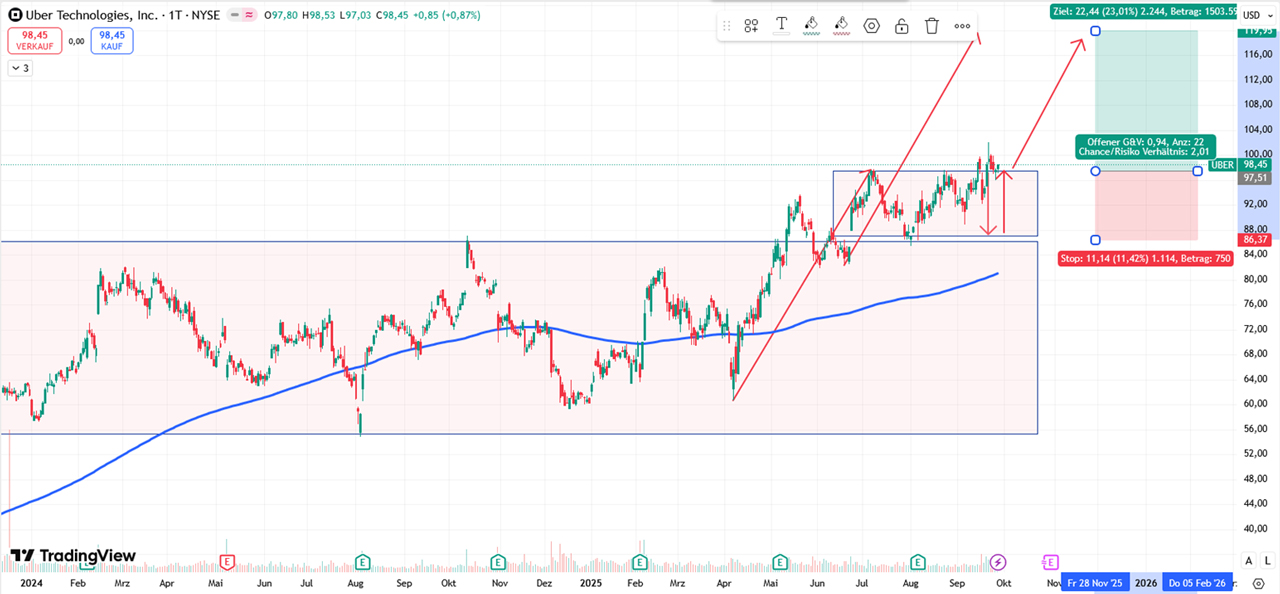The width and height of the screenshot is (1280, 594).
Task: Open the USD currency dropdown
Action: pyautogui.click(x=1256, y=15)
